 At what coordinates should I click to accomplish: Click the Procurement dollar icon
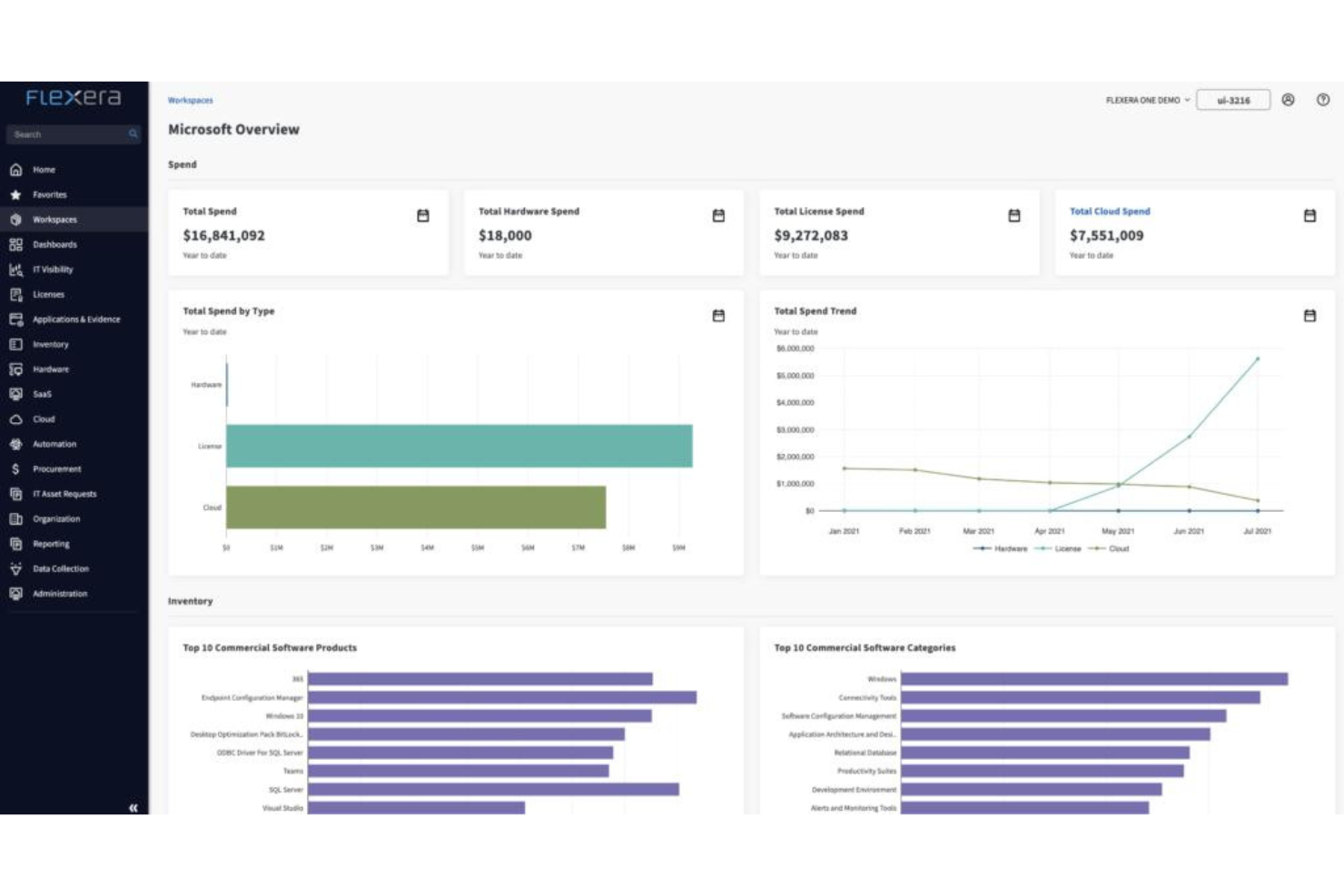pos(15,468)
